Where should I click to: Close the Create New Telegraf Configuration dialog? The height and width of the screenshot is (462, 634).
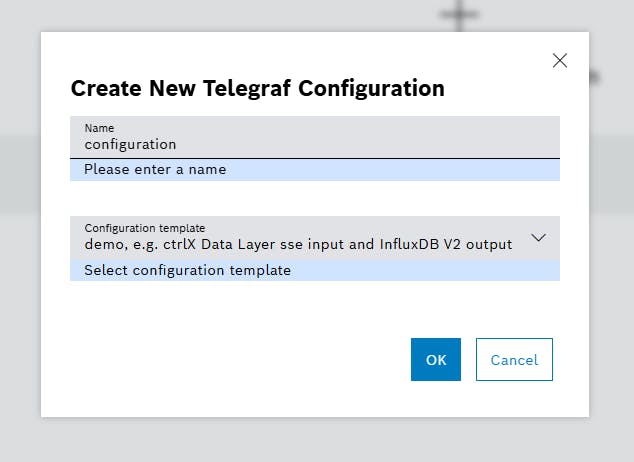pyautogui.click(x=560, y=61)
